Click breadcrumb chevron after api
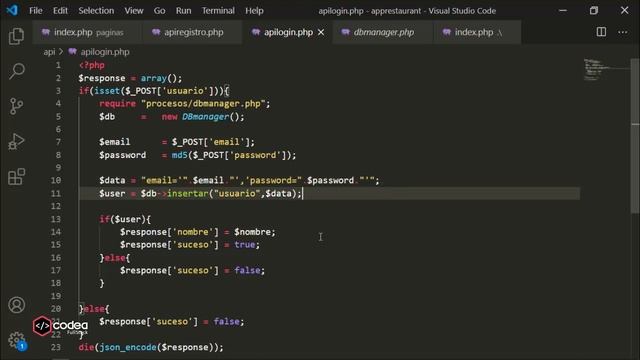This screenshot has height=360, width=640. pos(61,52)
